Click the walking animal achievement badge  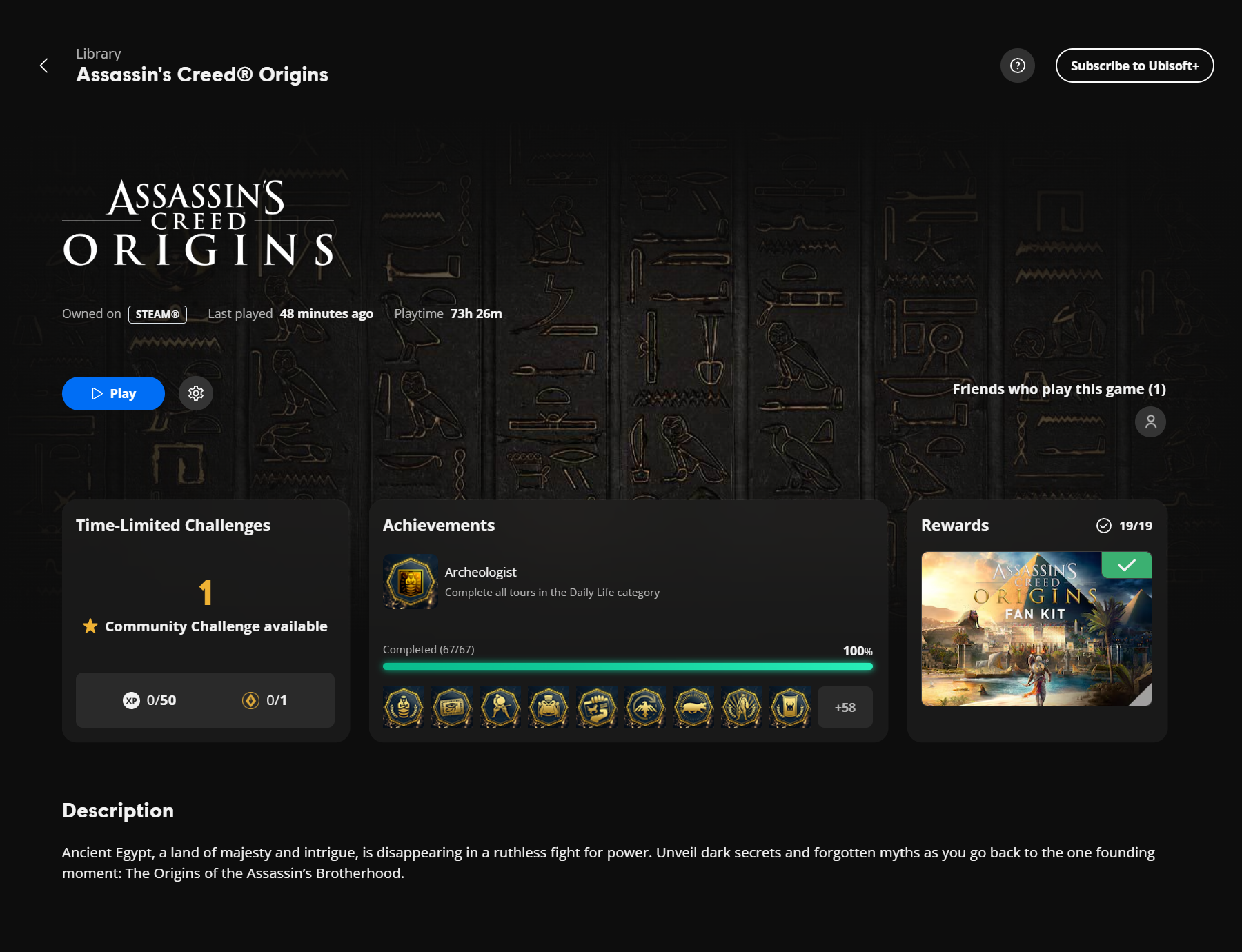tap(693, 707)
